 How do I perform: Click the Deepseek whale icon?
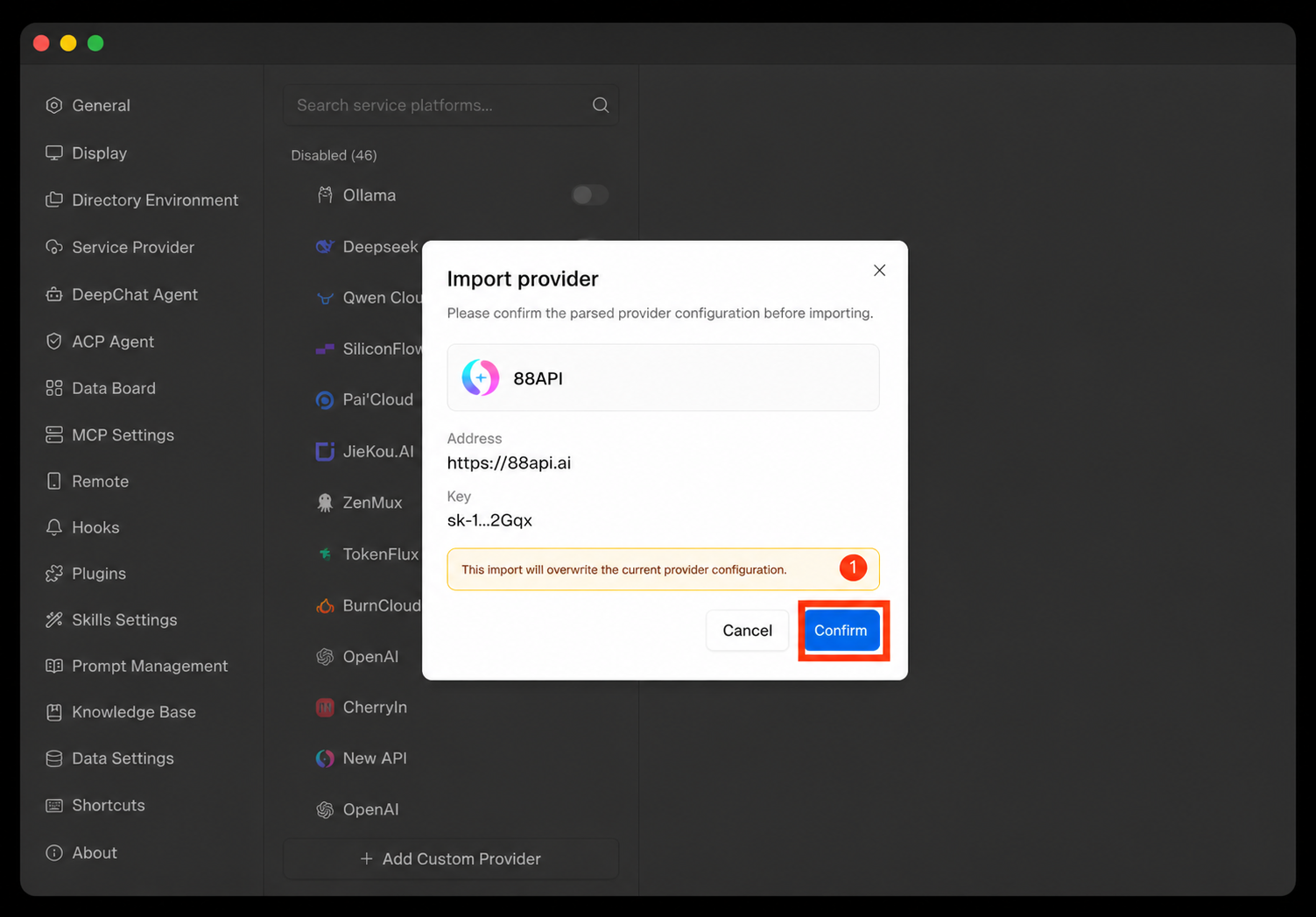coord(325,247)
